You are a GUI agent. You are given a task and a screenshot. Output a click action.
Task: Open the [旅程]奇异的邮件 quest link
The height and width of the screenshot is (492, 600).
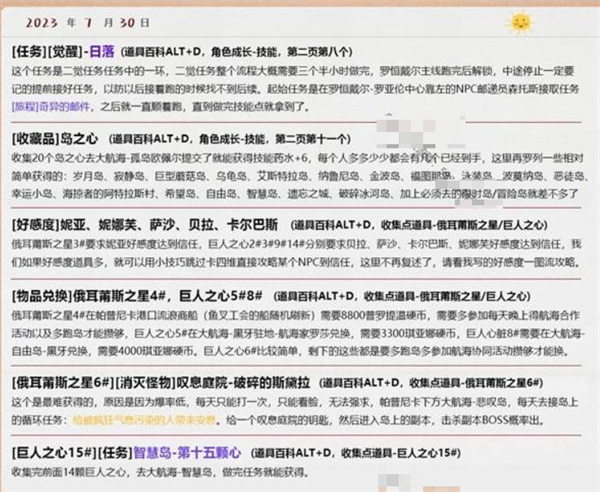pos(51,106)
